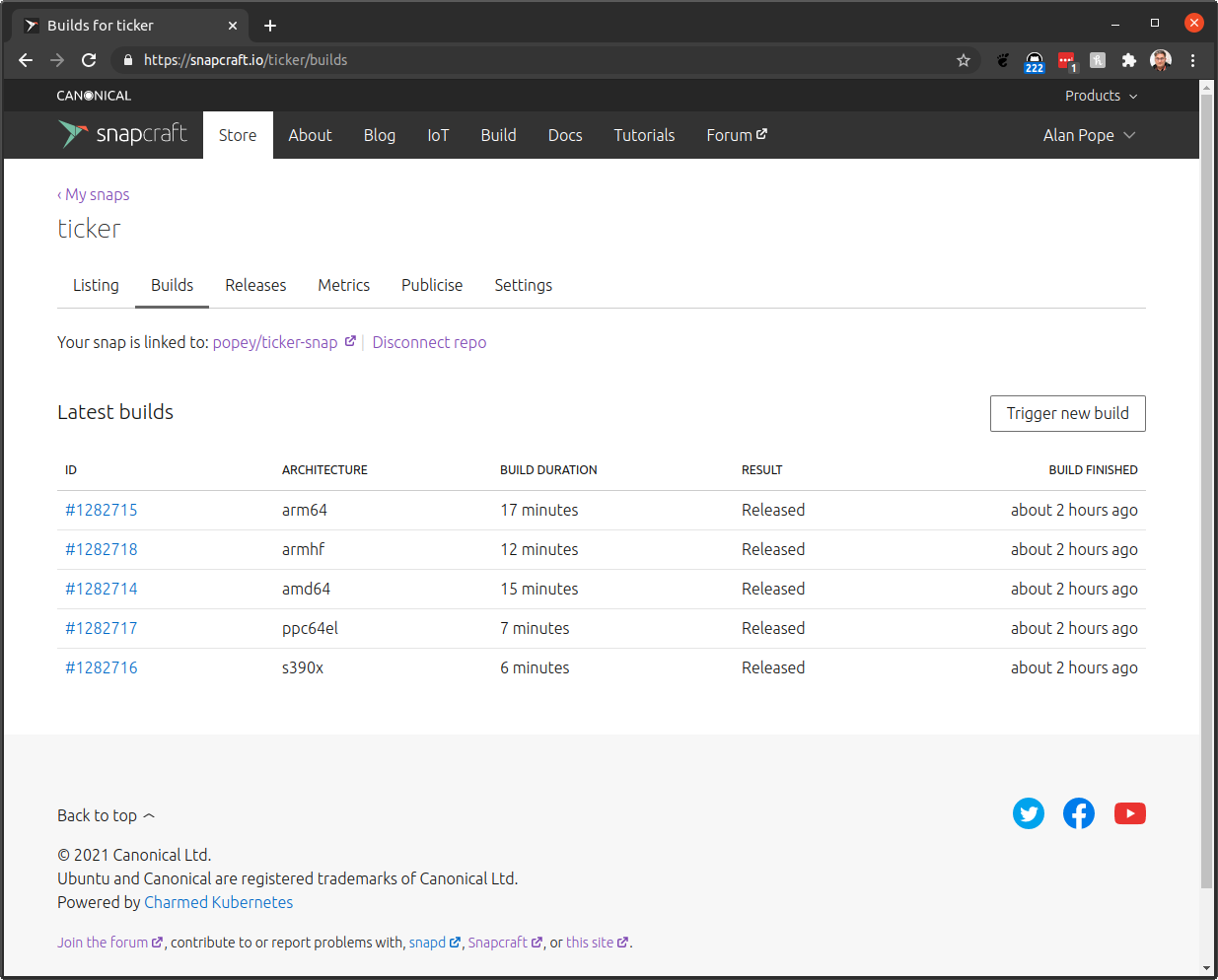This screenshot has height=980, width=1218.
Task: Click the 'arm64' architecture cell
Action: coord(305,510)
